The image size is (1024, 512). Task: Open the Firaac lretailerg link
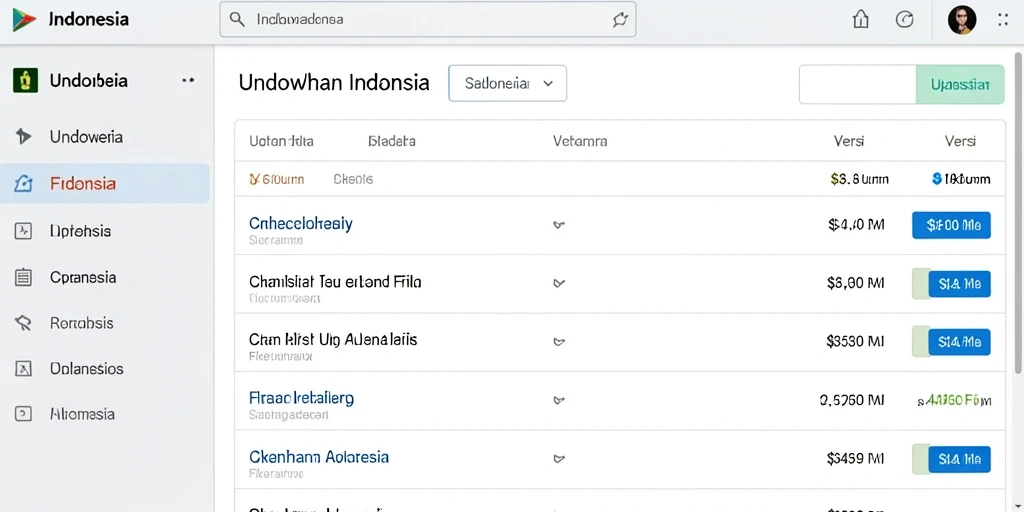pos(301,398)
